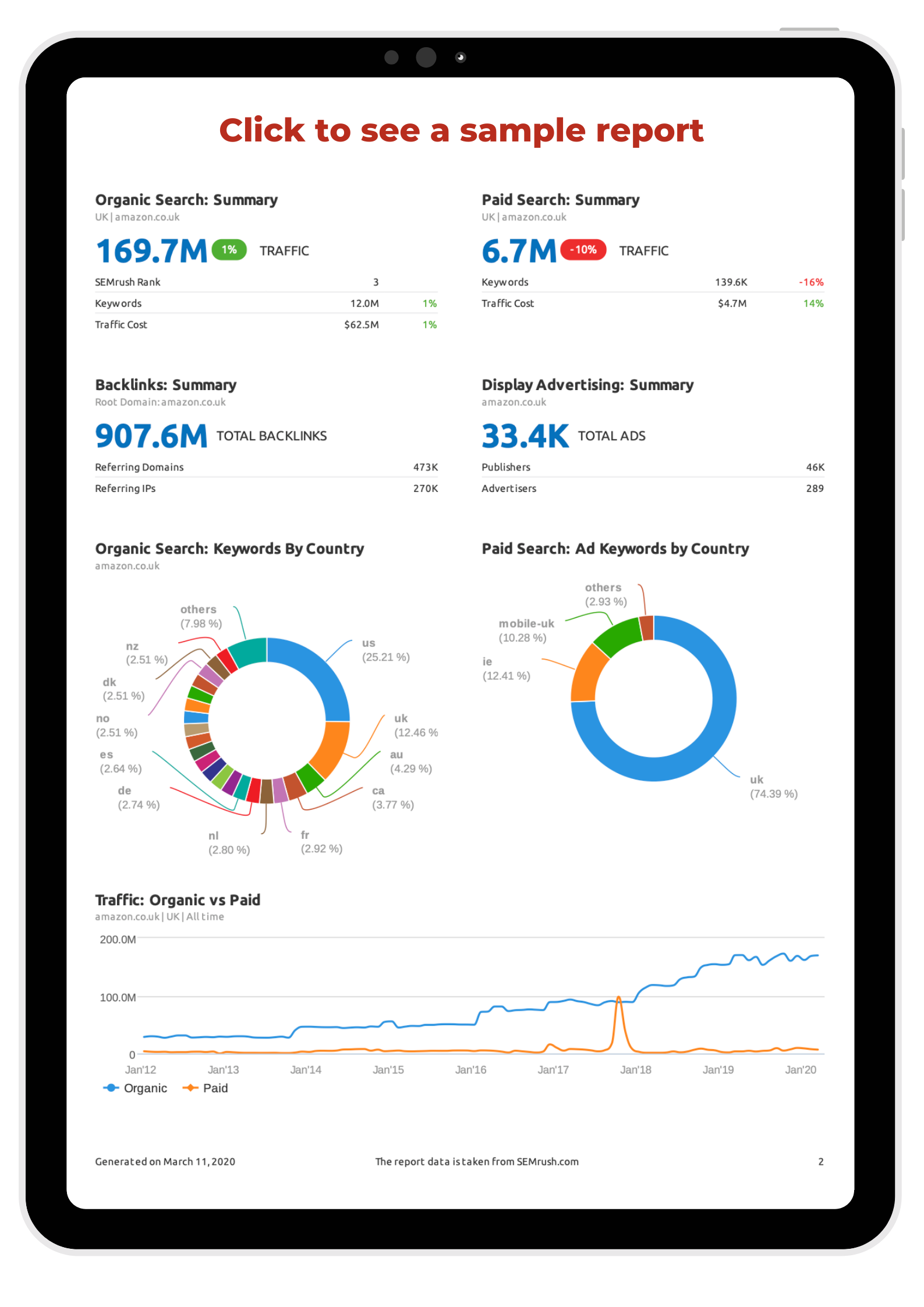The height and width of the screenshot is (1307, 924).
Task: Click the 12.0M keywords value
Action: point(364,303)
